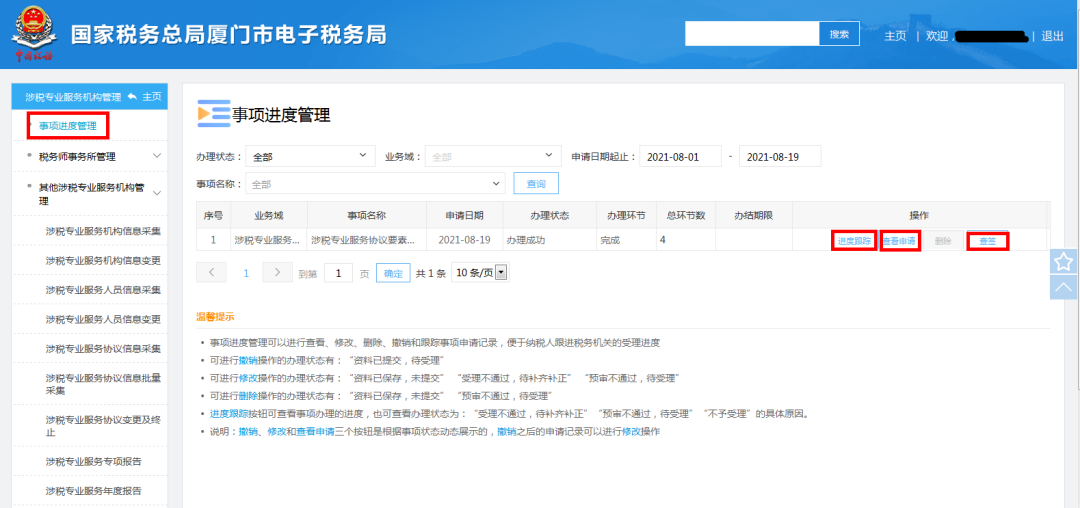Click the start date field 2021-08-01
This screenshot has width=1080, height=508.
point(680,156)
